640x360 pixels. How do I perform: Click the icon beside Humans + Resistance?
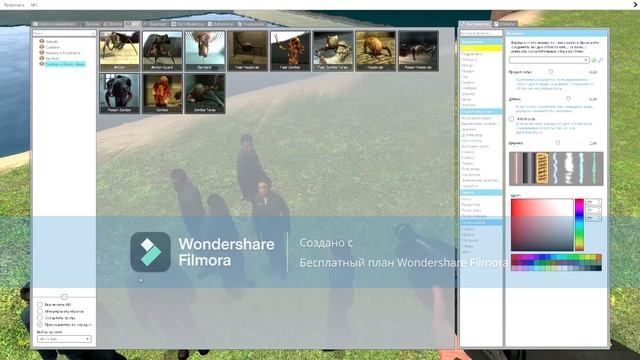(x=42, y=53)
